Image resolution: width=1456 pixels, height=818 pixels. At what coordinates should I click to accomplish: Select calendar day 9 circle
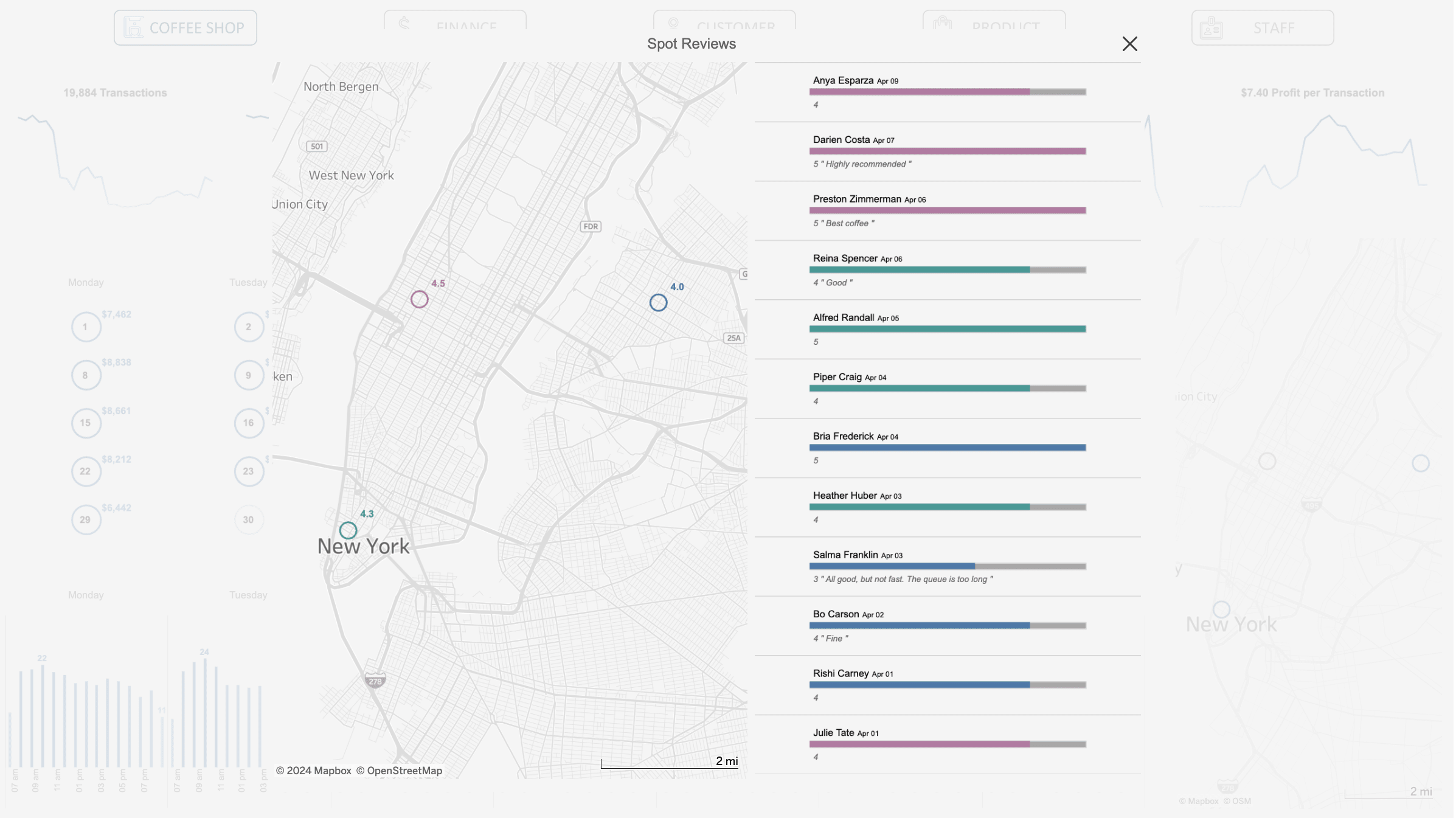pyautogui.click(x=249, y=375)
